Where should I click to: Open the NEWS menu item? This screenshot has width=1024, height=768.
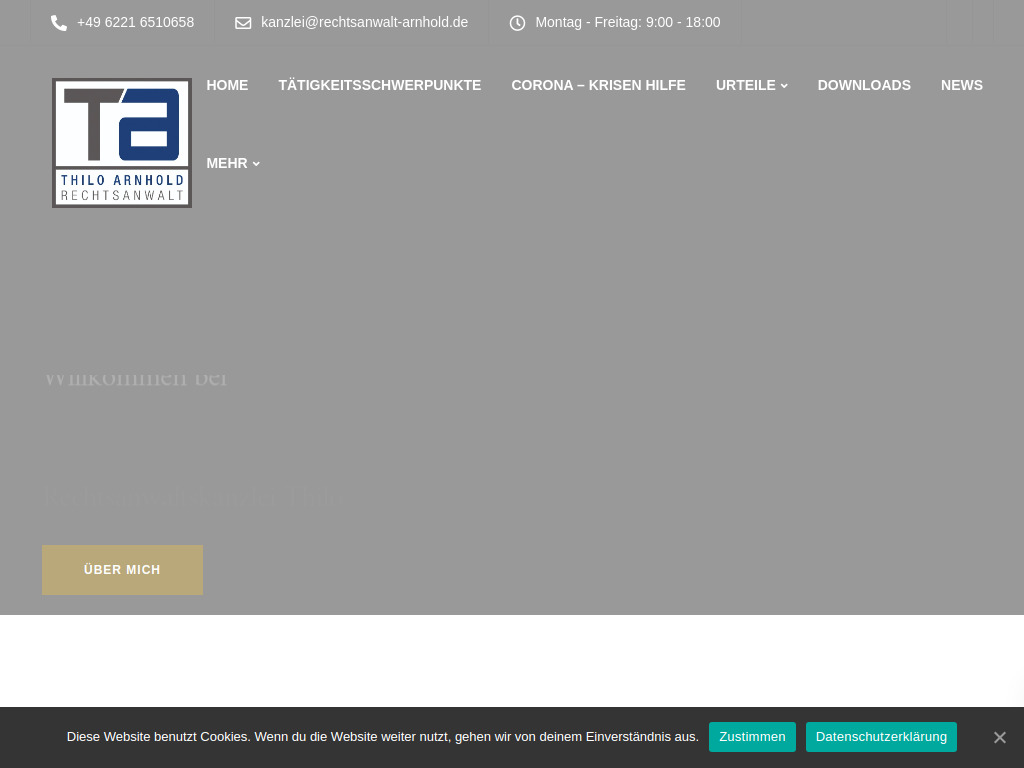click(x=961, y=86)
